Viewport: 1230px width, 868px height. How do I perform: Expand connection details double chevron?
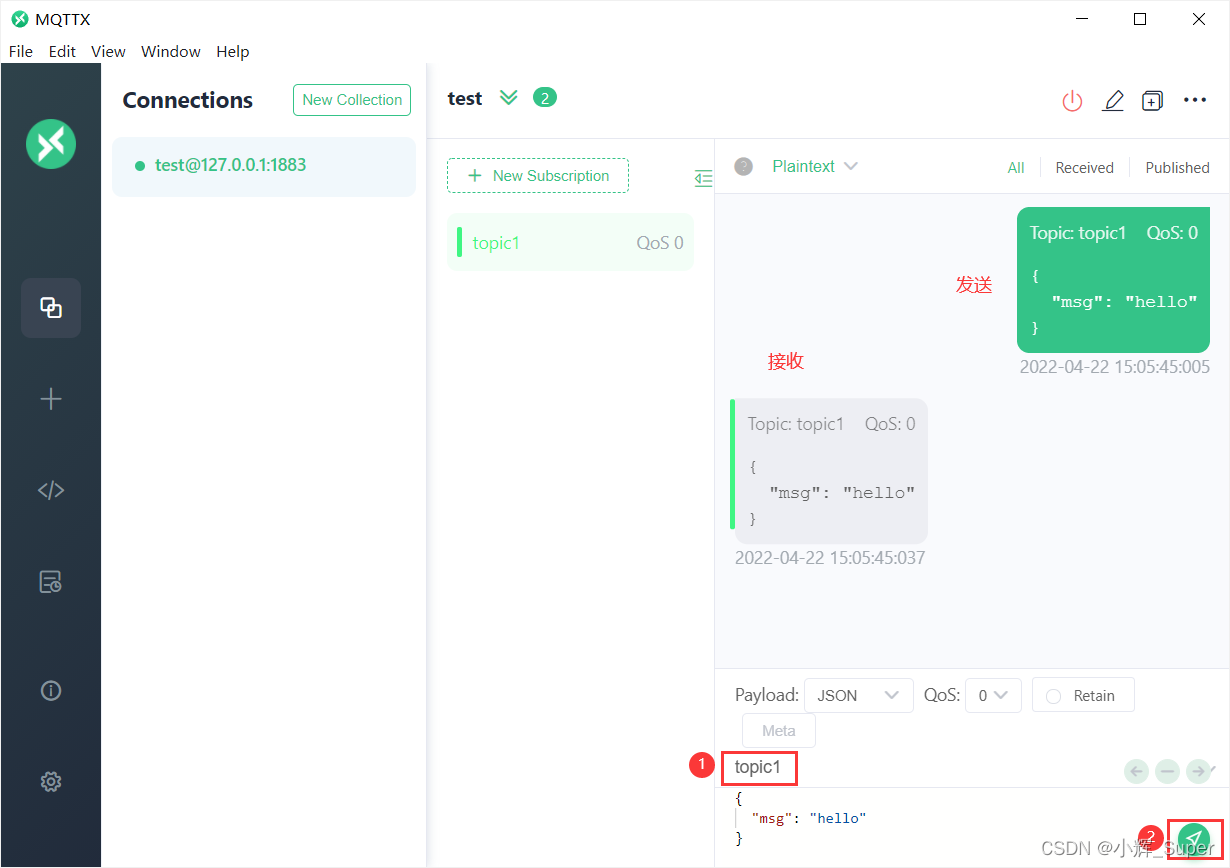(x=509, y=98)
